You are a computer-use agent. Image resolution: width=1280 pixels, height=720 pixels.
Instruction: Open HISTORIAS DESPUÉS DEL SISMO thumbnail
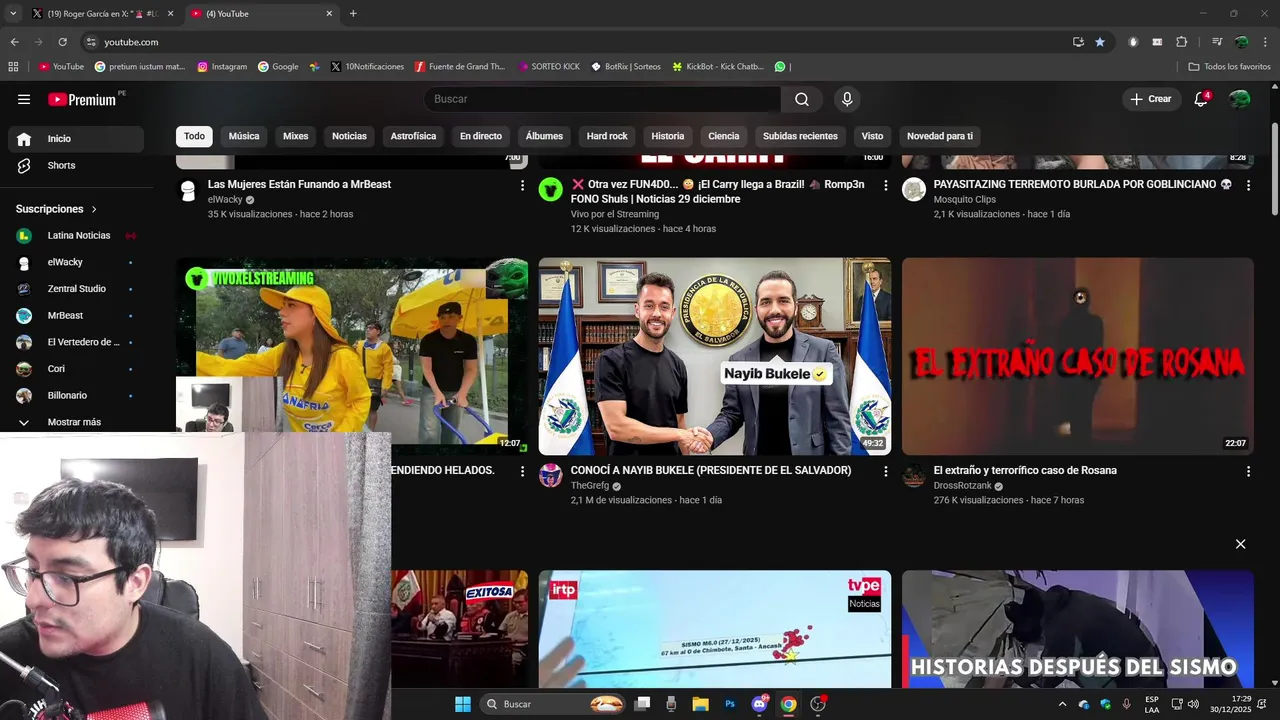tap(1077, 629)
